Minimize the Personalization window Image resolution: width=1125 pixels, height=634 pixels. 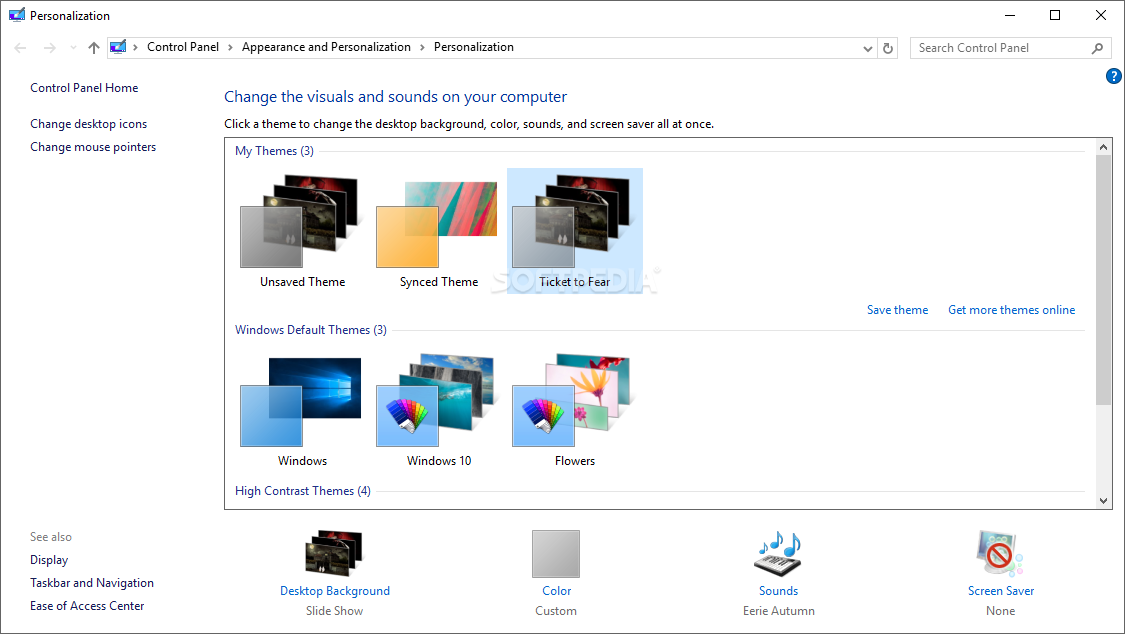pos(1009,15)
